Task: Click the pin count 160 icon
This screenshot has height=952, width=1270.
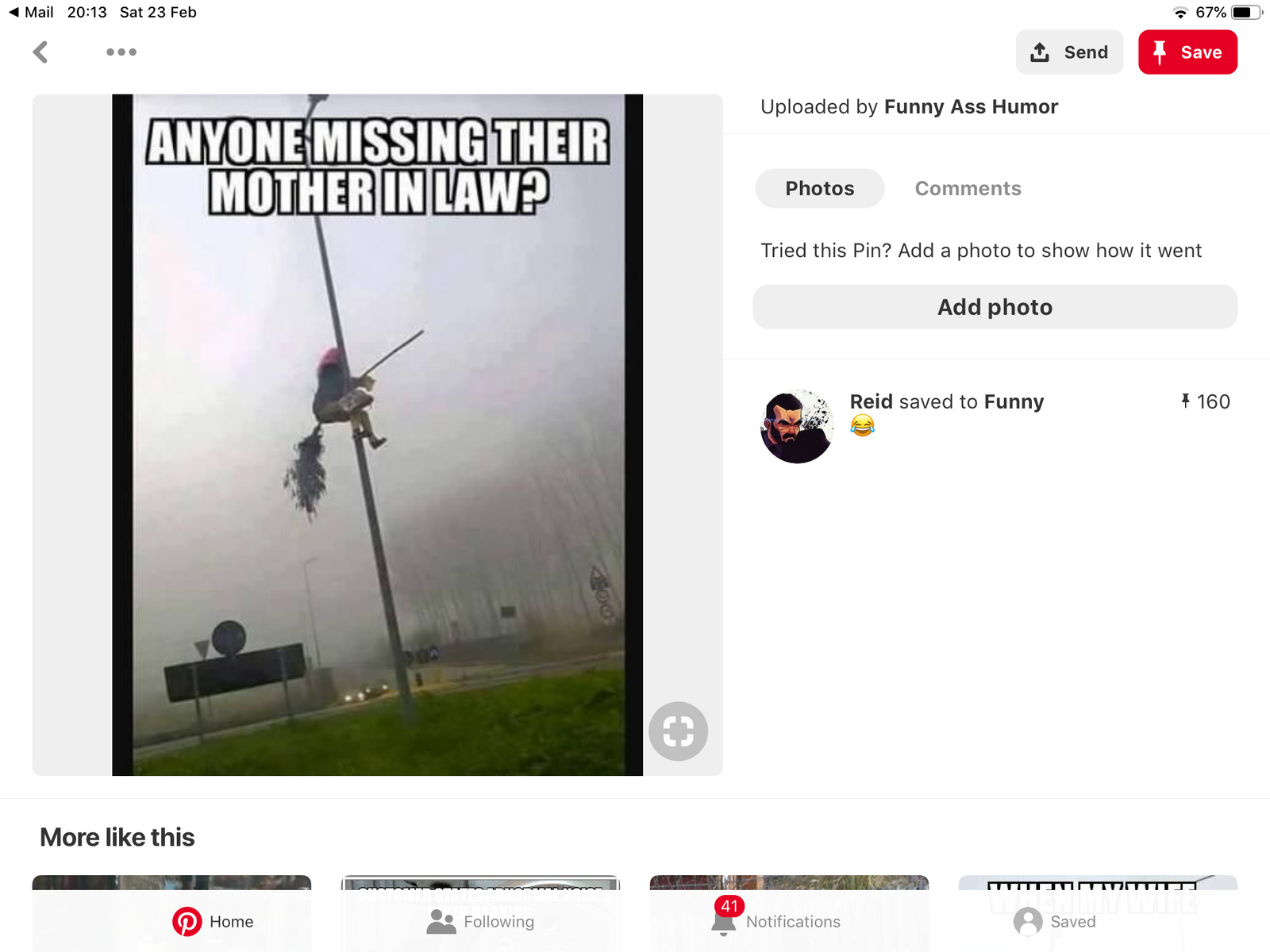Action: pyautogui.click(x=1185, y=401)
